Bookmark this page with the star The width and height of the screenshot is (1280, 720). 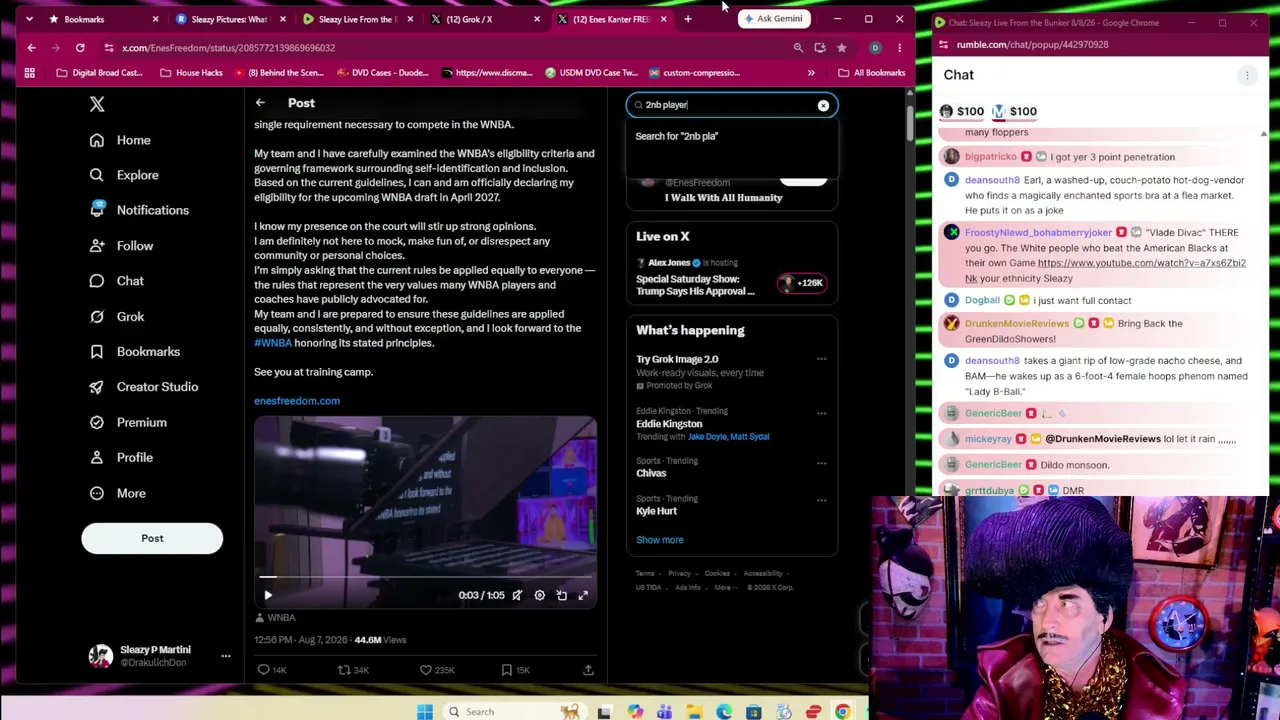click(842, 48)
